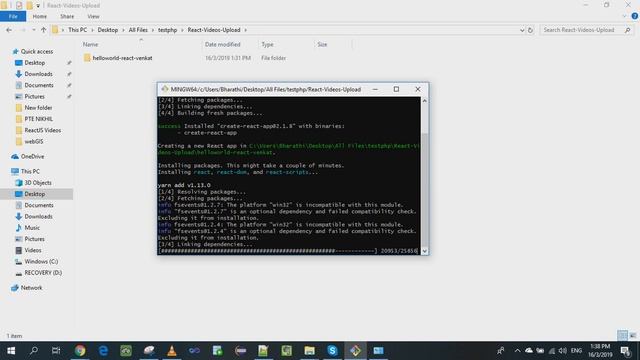Select the helloworld-react-venkat folder

coord(122,58)
